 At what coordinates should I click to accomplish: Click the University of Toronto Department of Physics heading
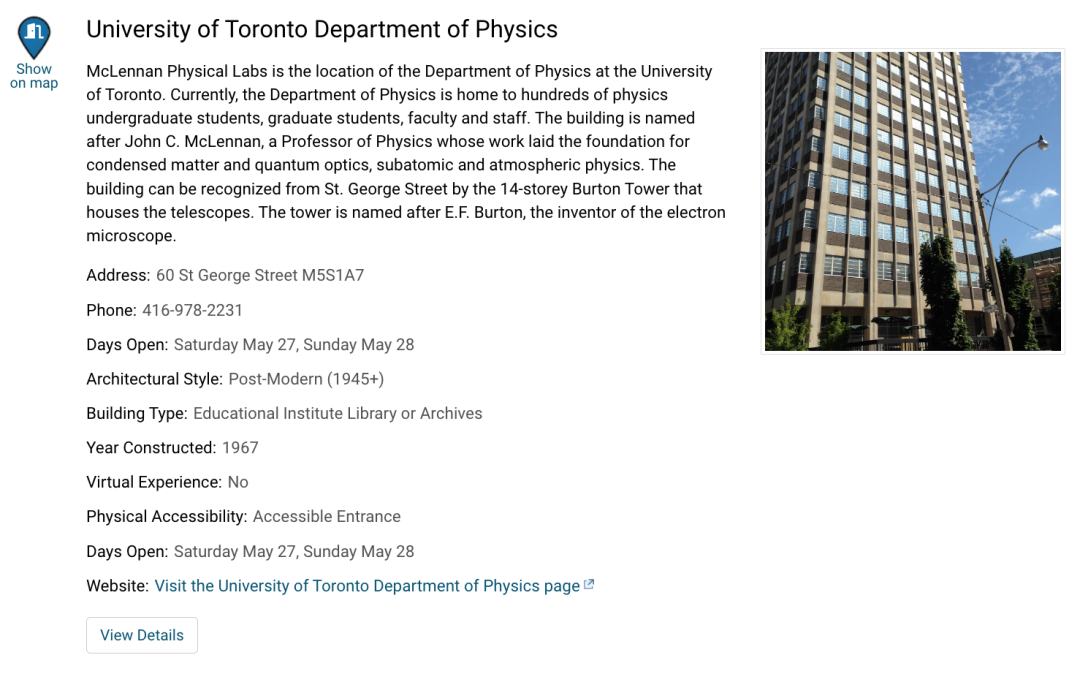click(x=322, y=30)
